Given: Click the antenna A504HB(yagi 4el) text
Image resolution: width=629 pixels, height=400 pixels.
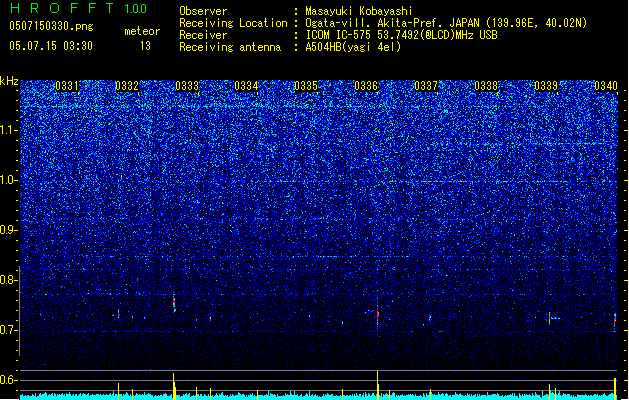Looking at the screenshot, I should tap(353, 47).
